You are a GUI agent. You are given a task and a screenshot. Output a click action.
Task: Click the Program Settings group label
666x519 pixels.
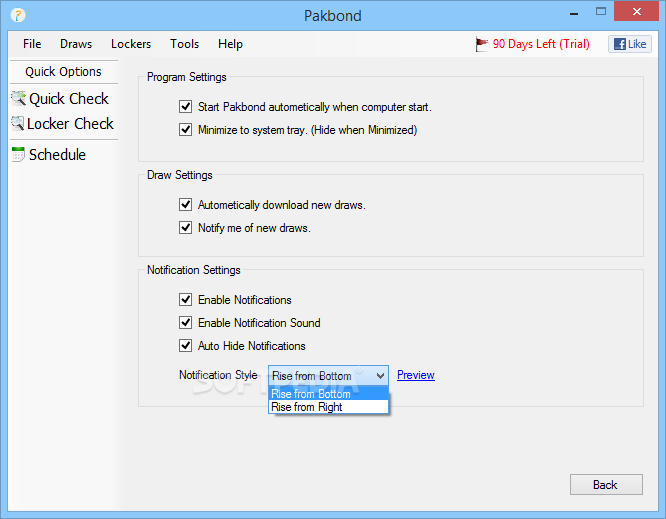(x=187, y=77)
